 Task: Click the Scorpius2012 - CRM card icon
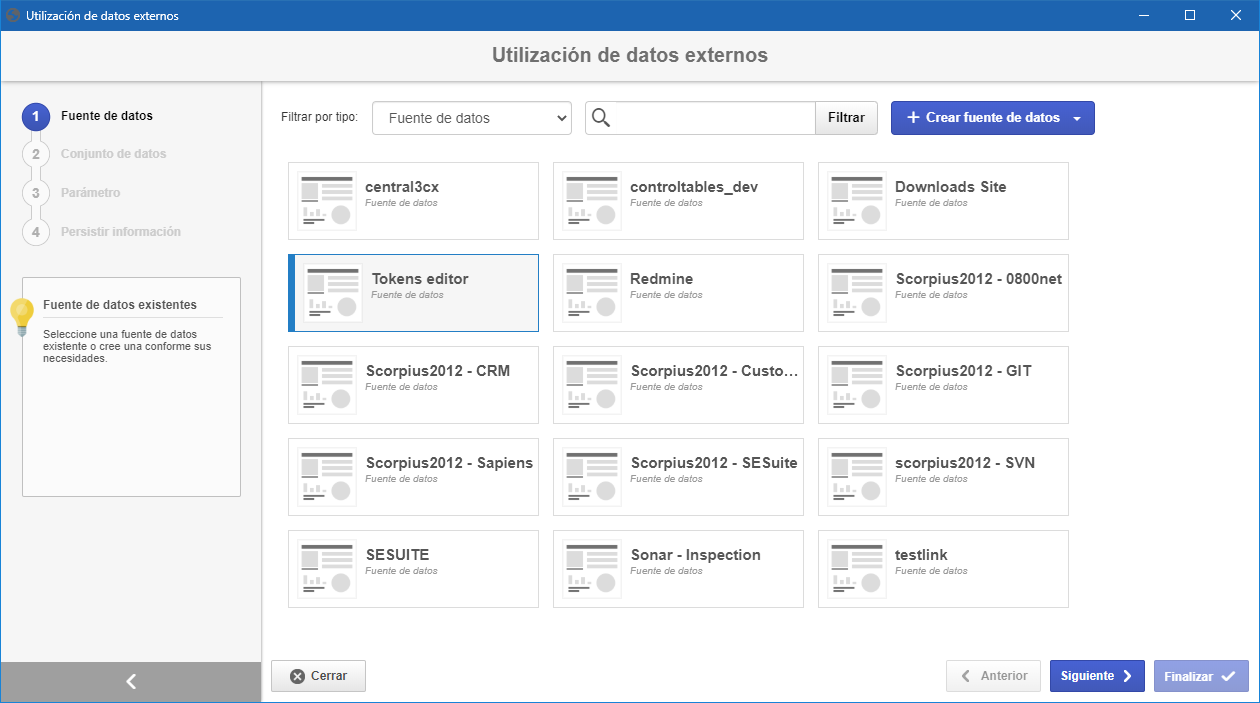coord(327,385)
